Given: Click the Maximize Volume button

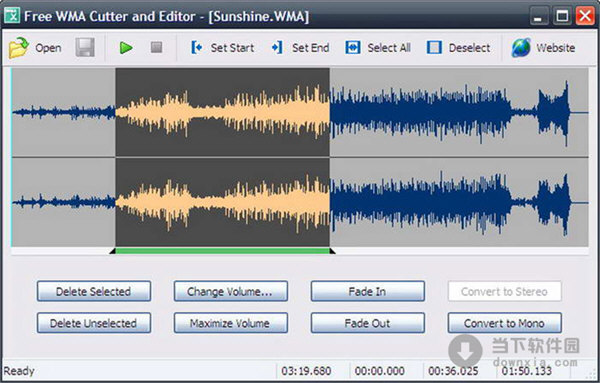Looking at the screenshot, I should 231,323.
